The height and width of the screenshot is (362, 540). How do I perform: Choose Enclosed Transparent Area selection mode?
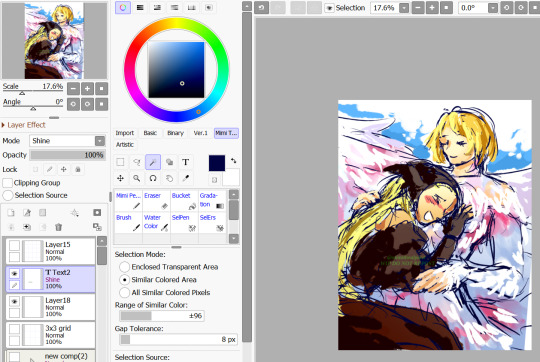coord(124,267)
